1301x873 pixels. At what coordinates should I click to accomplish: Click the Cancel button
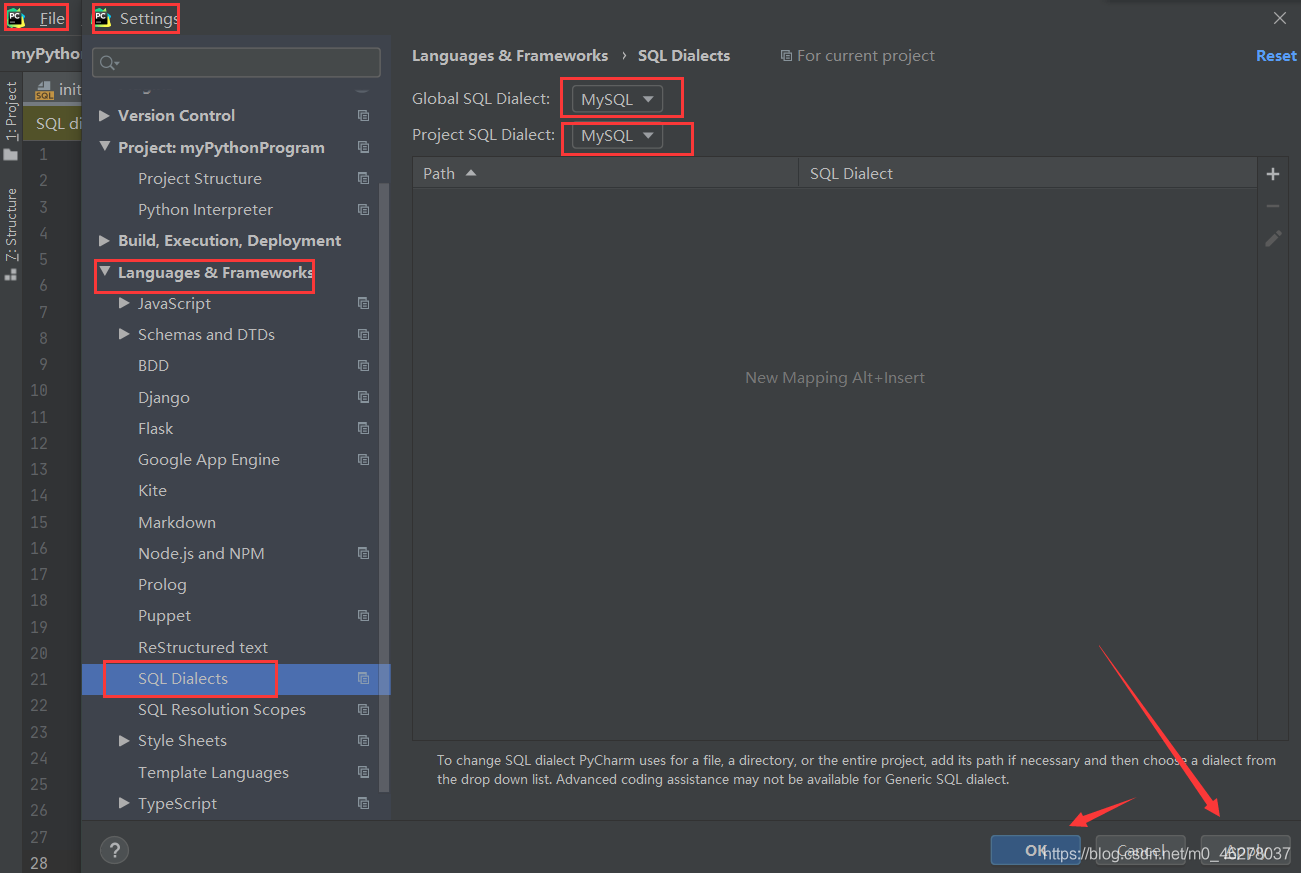pyautogui.click(x=1141, y=850)
